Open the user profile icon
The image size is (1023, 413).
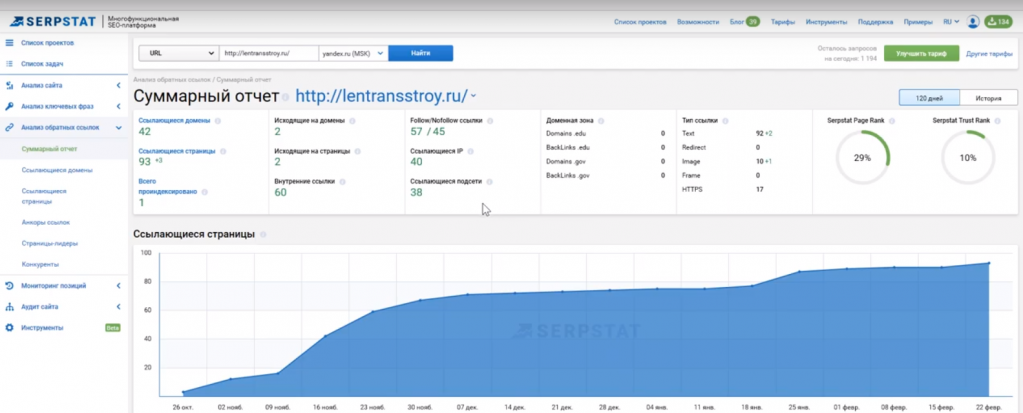coord(973,22)
